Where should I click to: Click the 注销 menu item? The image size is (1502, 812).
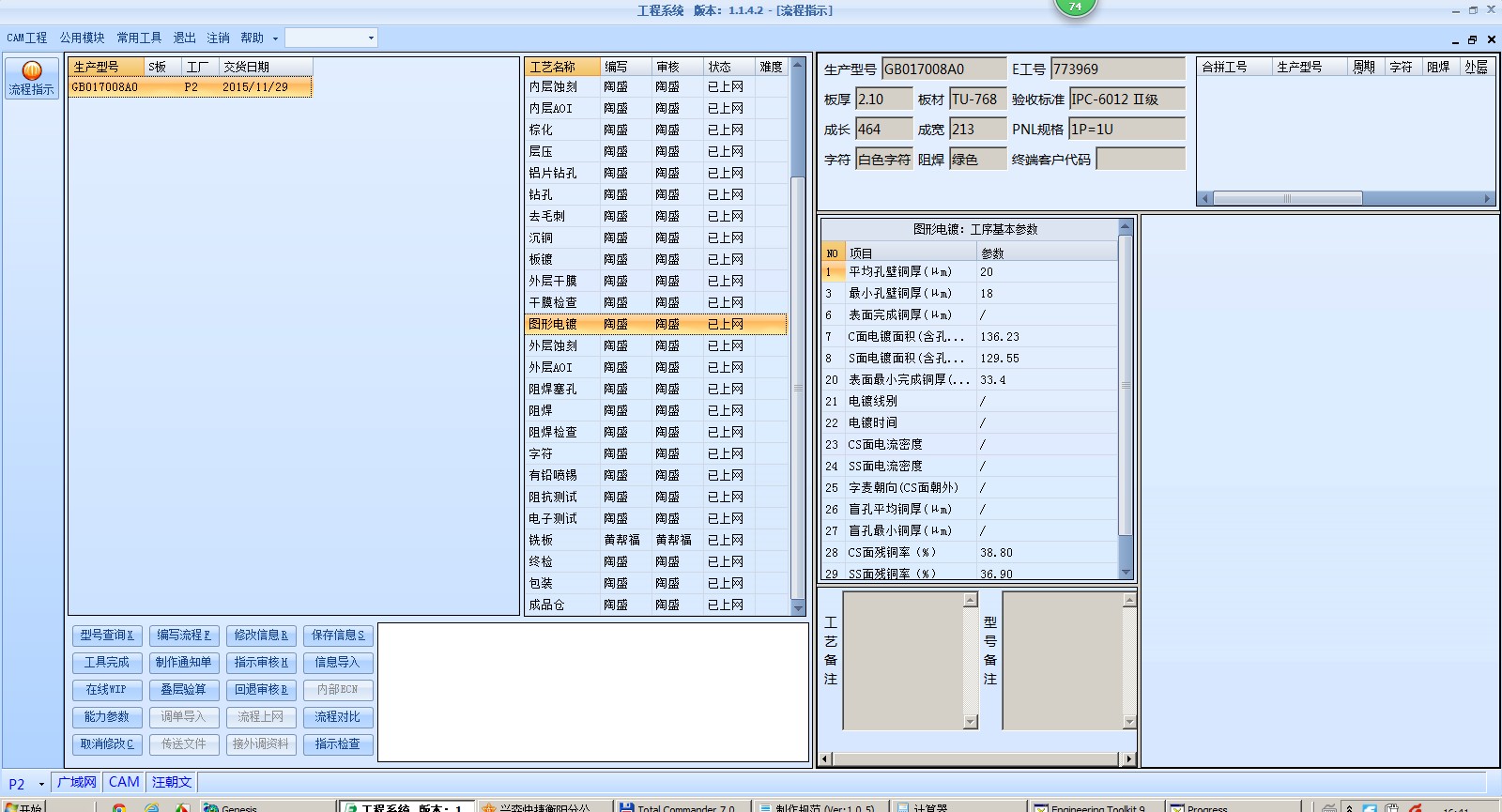click(x=218, y=38)
